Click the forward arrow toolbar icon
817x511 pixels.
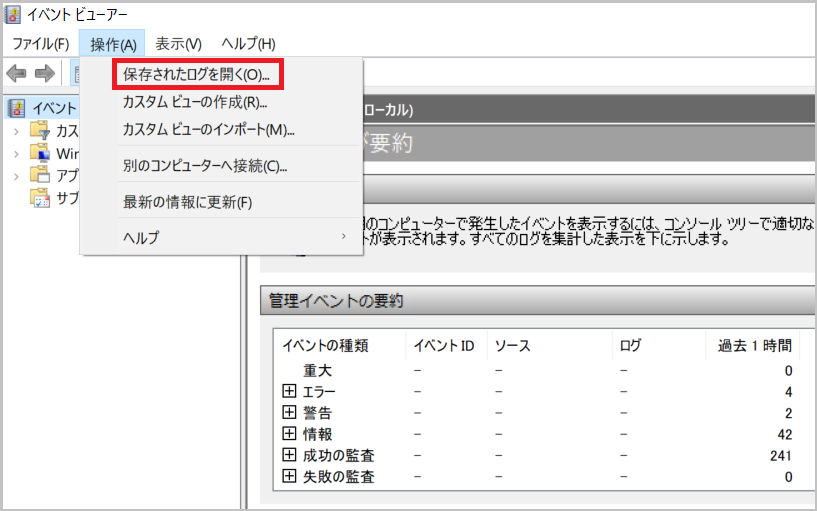click(45, 73)
